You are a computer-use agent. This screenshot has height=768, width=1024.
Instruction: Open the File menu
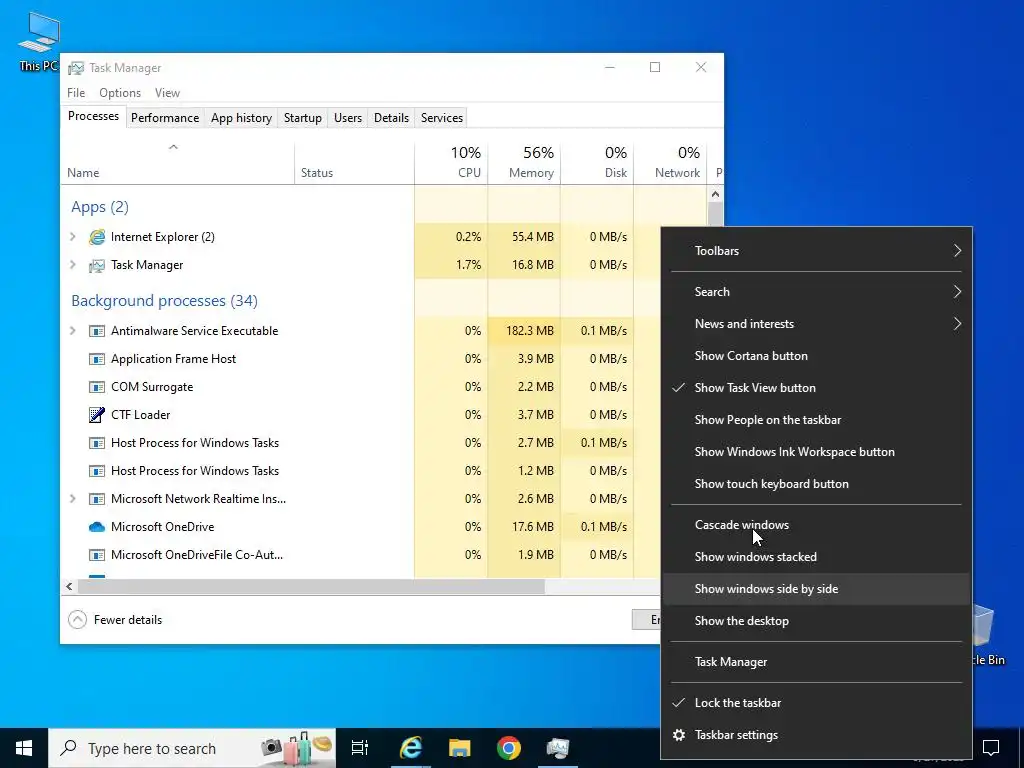click(x=76, y=93)
